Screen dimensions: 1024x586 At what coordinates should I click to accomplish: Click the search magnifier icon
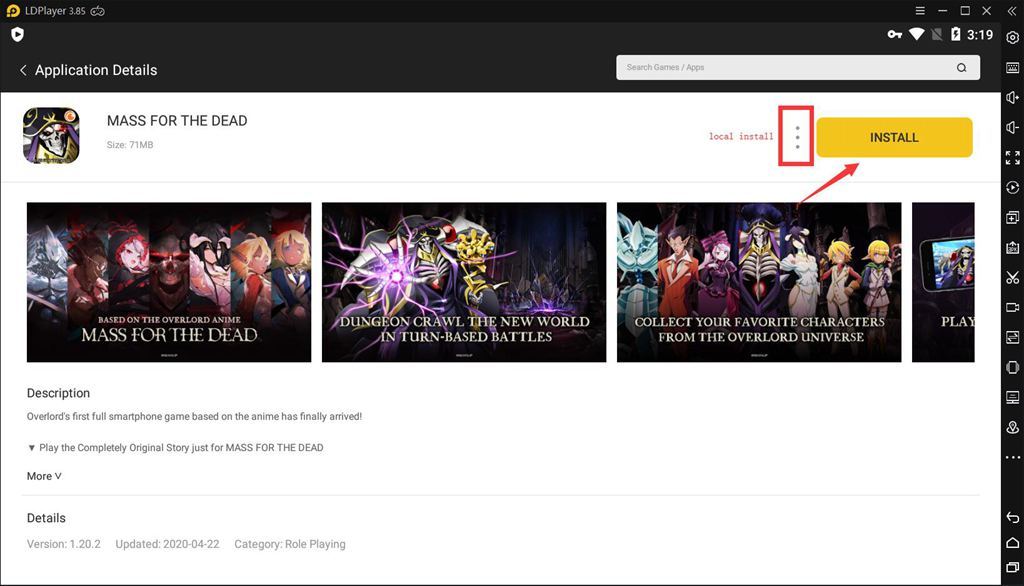pyautogui.click(x=961, y=67)
